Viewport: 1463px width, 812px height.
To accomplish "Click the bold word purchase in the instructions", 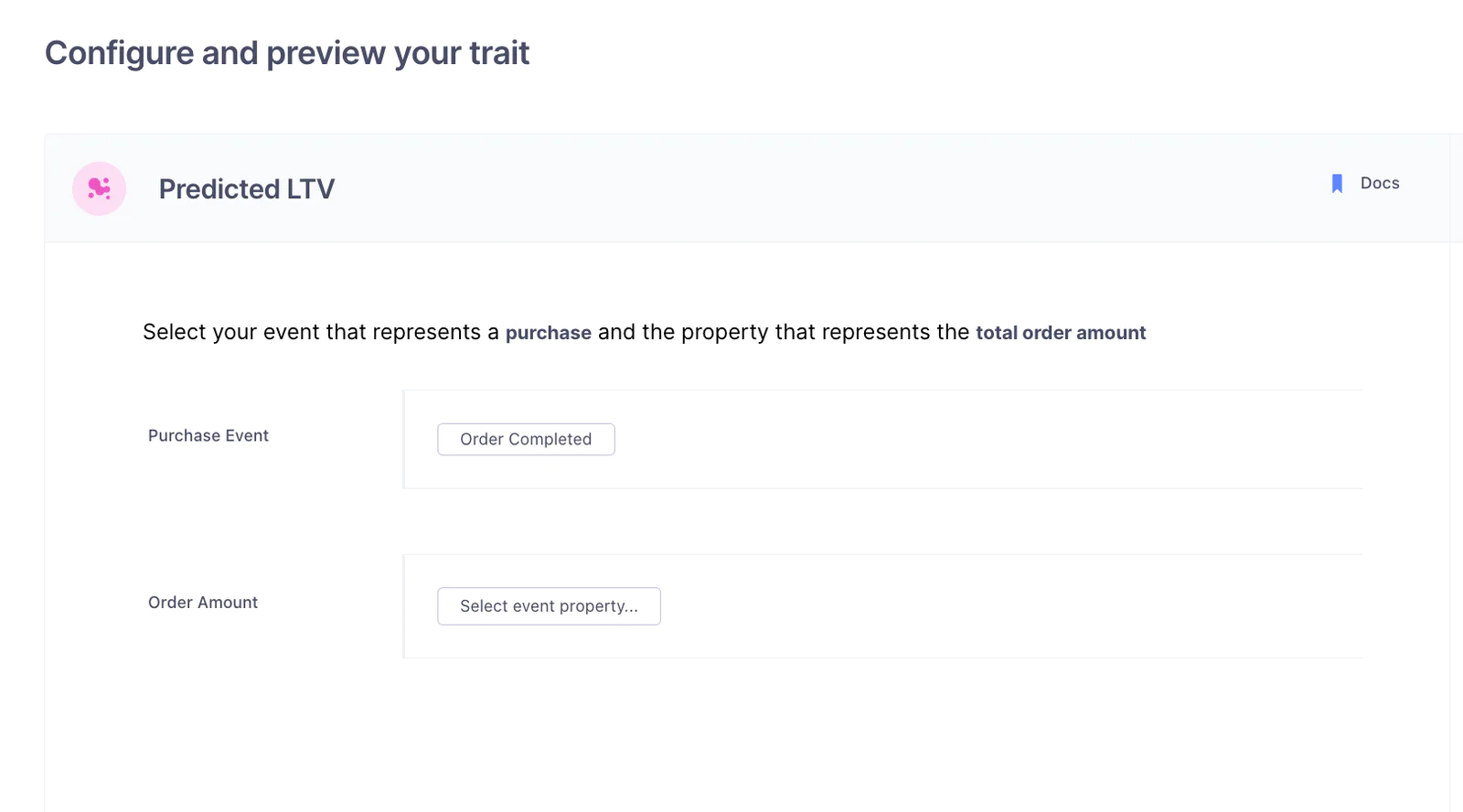I will click(x=548, y=333).
